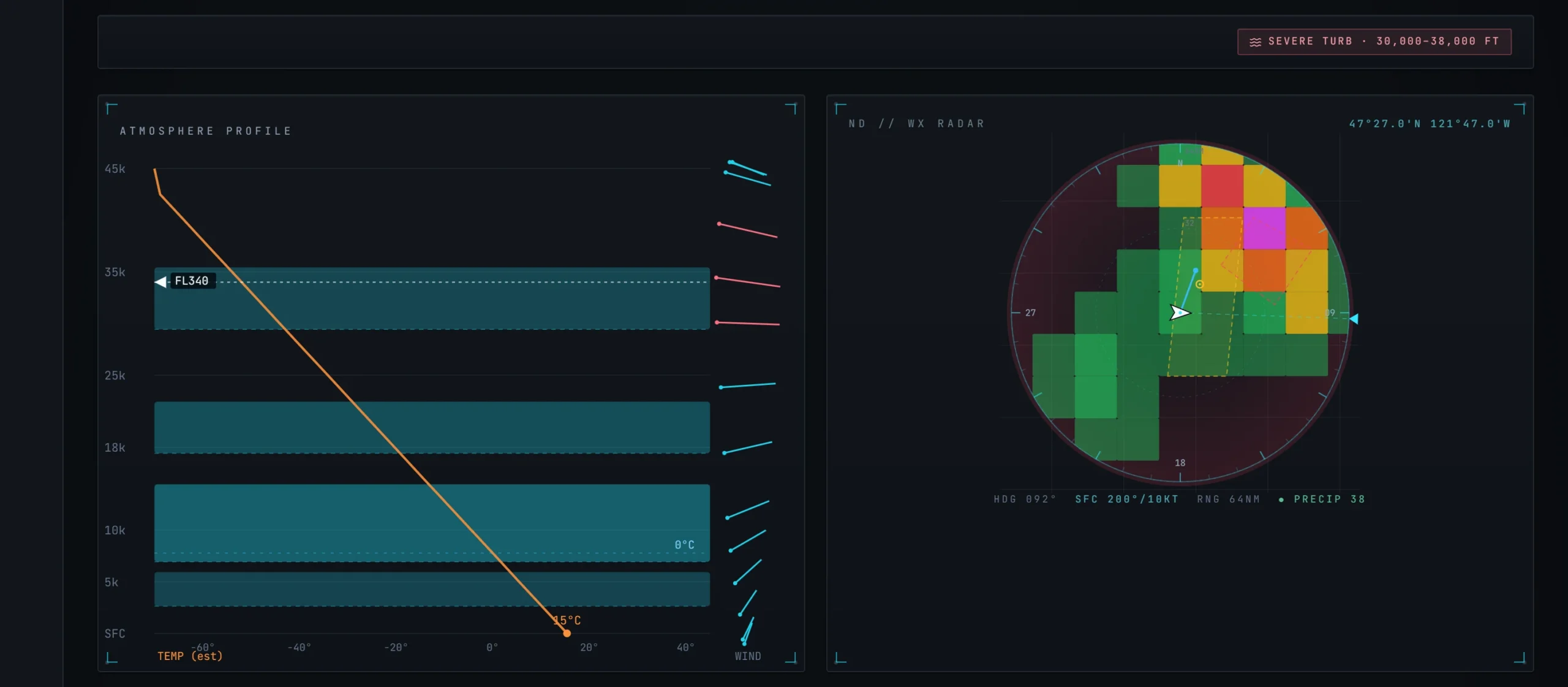This screenshot has width=1568, height=687.
Task: Click the RNG 64NM range readout
Action: [1229, 499]
